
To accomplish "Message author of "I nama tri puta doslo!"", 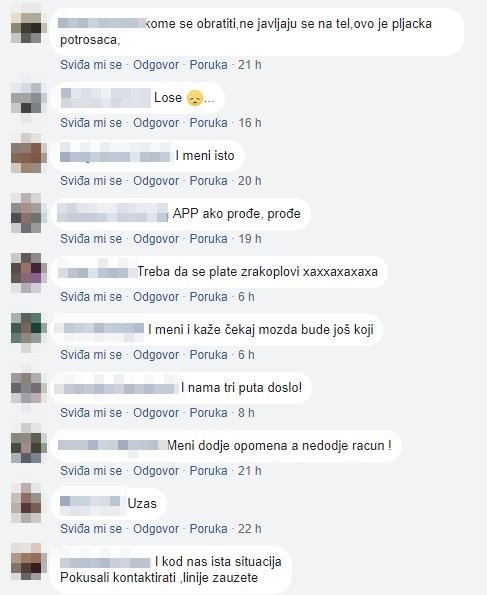I will tap(208, 412).
